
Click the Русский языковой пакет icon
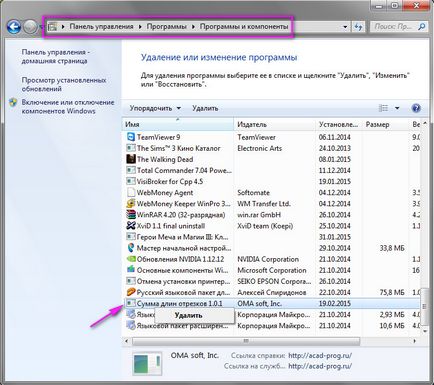[131, 292]
